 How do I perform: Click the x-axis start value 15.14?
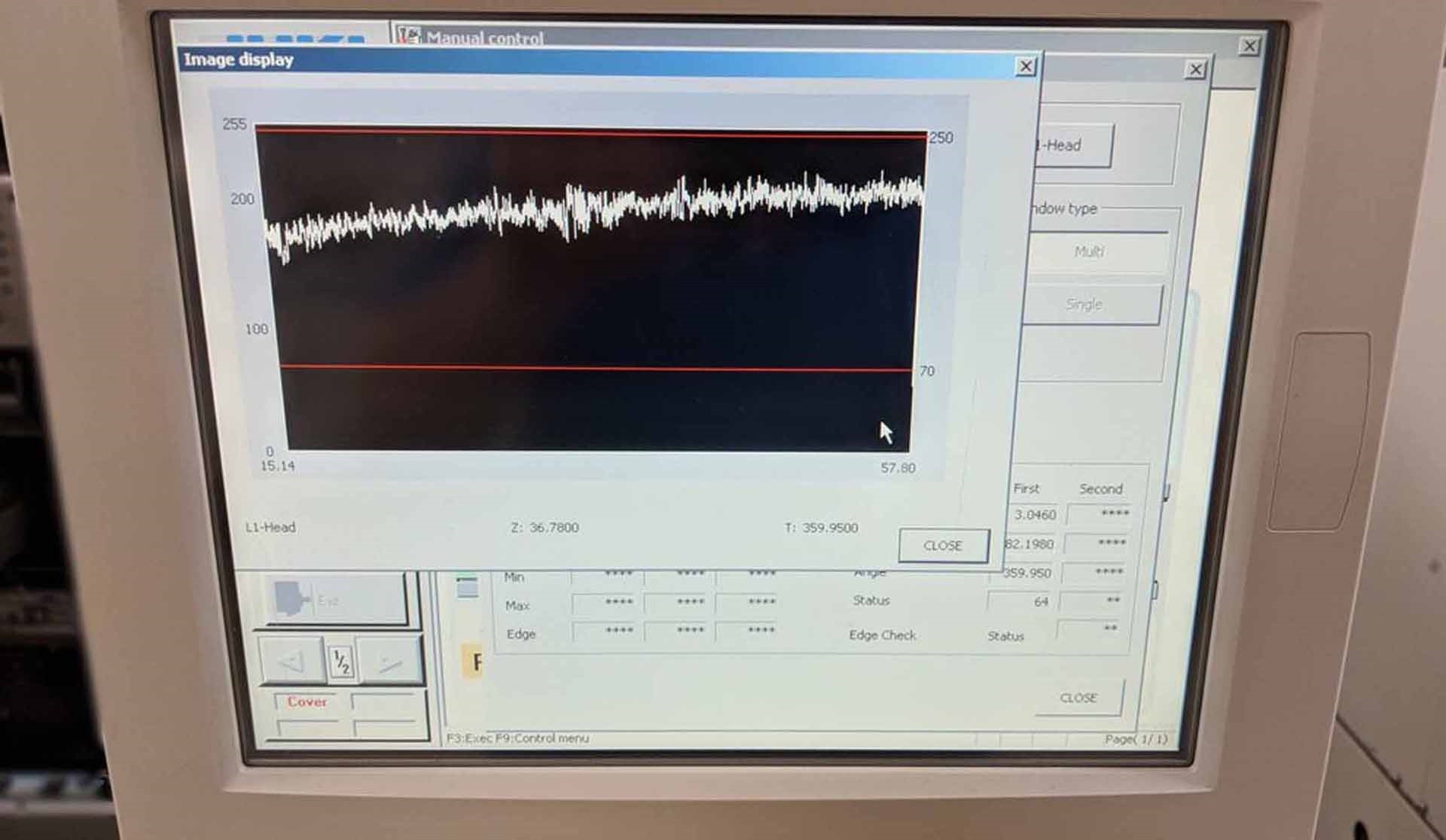click(277, 466)
